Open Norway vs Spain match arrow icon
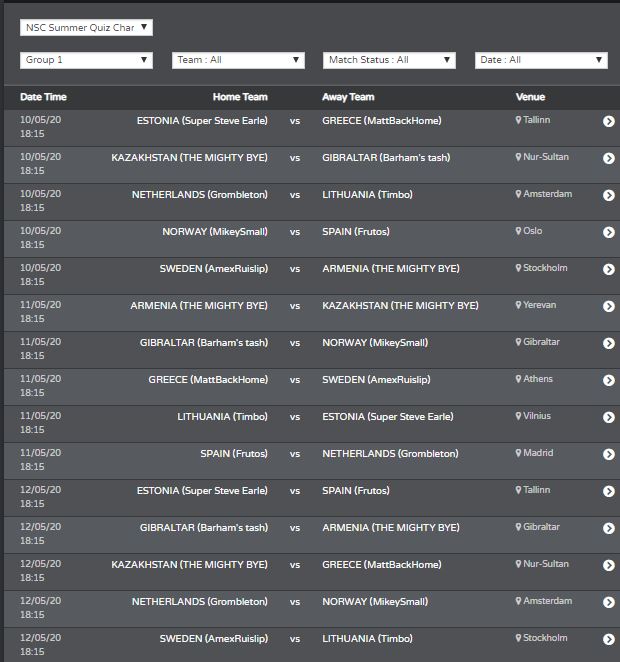 click(x=609, y=232)
